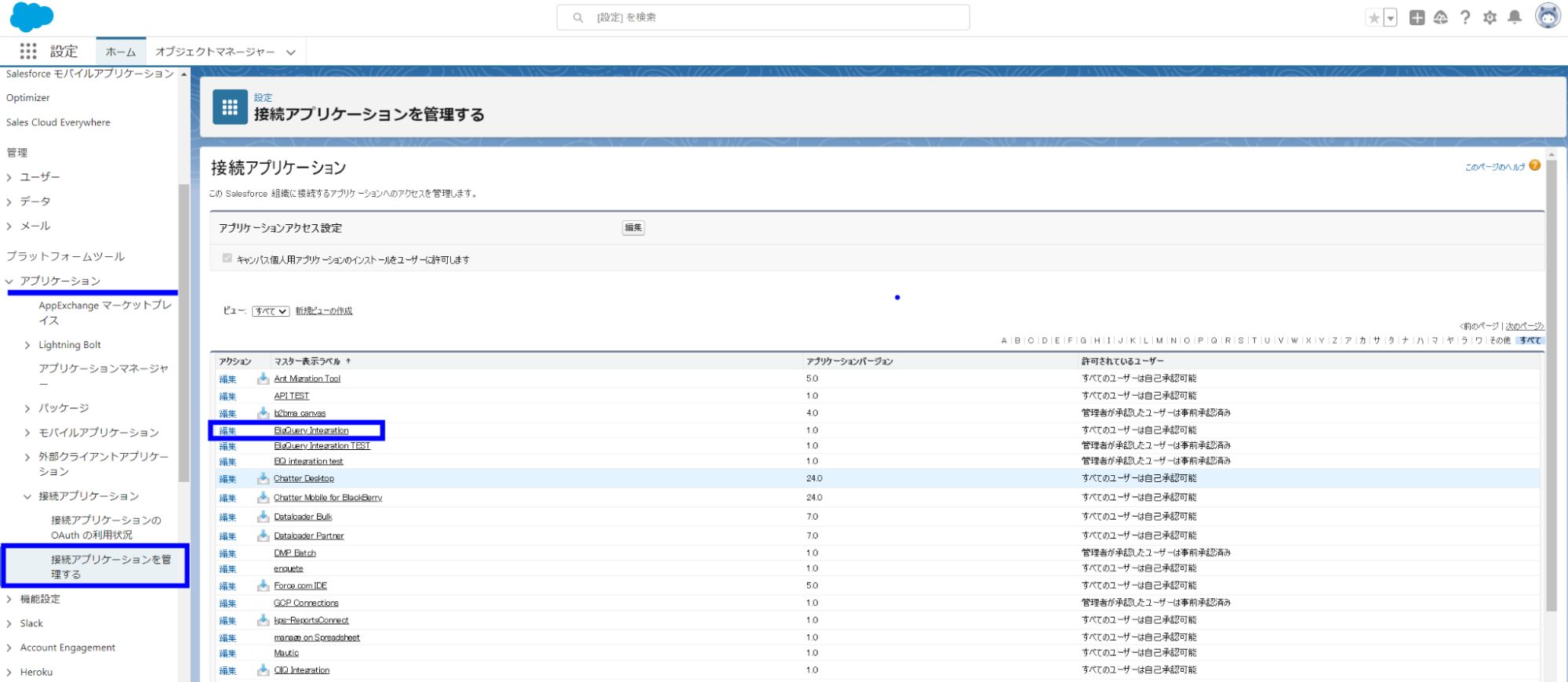
Task: Open the オブジェクトマネージャー tab dropdown arrow
Action: coord(291,53)
